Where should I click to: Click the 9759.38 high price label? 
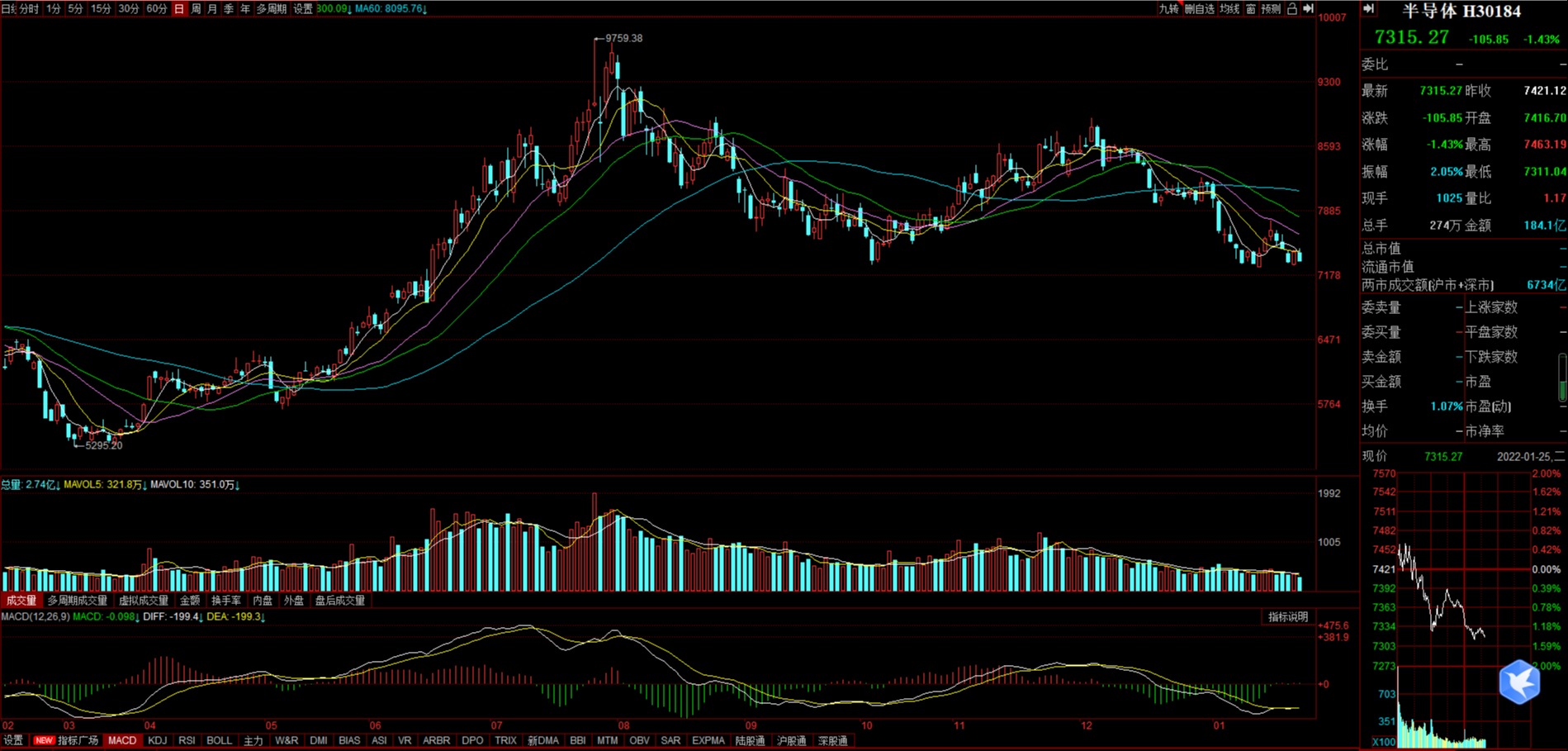(x=623, y=38)
